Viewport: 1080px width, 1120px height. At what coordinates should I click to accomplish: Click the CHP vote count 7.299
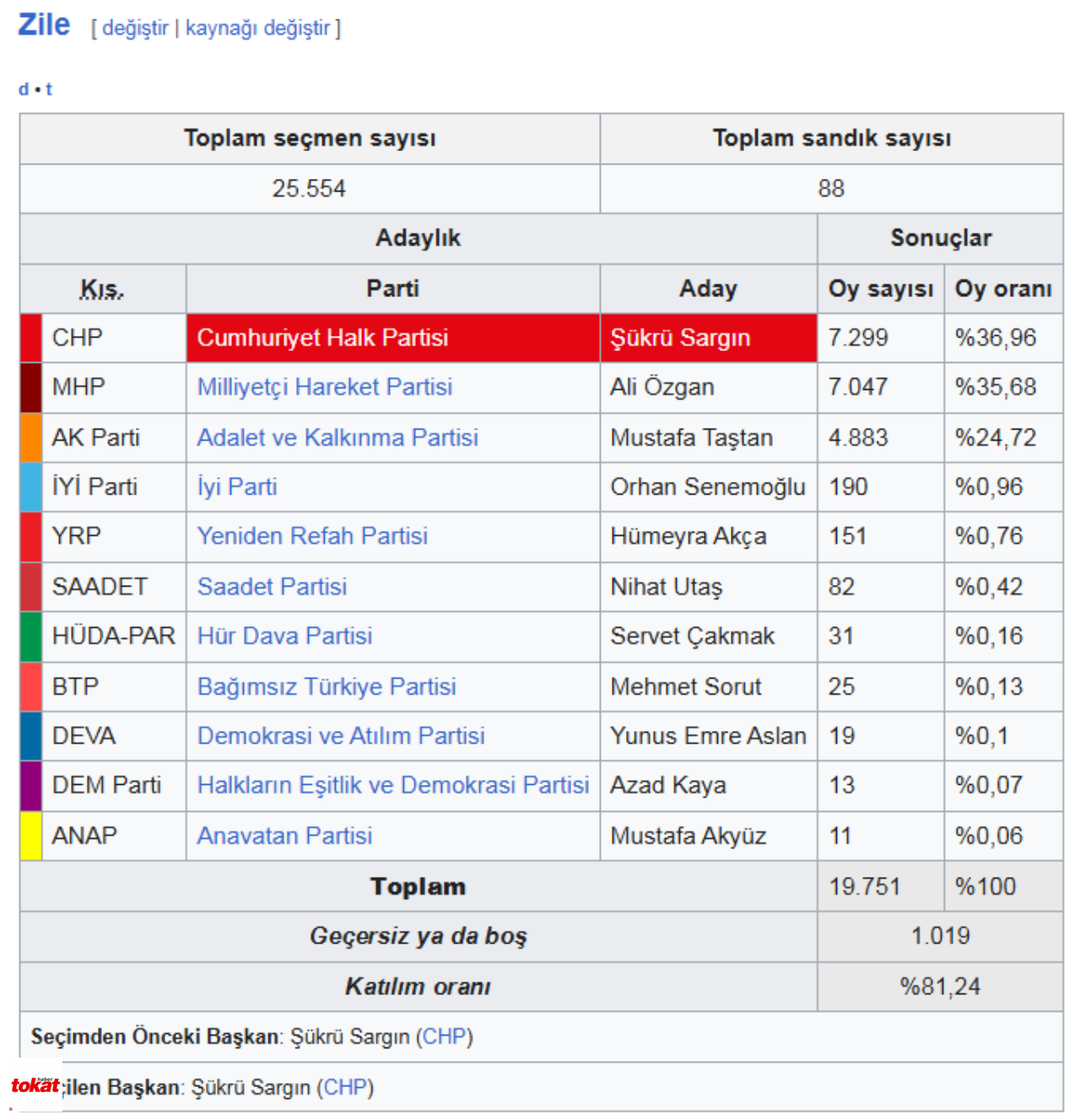coord(858,338)
